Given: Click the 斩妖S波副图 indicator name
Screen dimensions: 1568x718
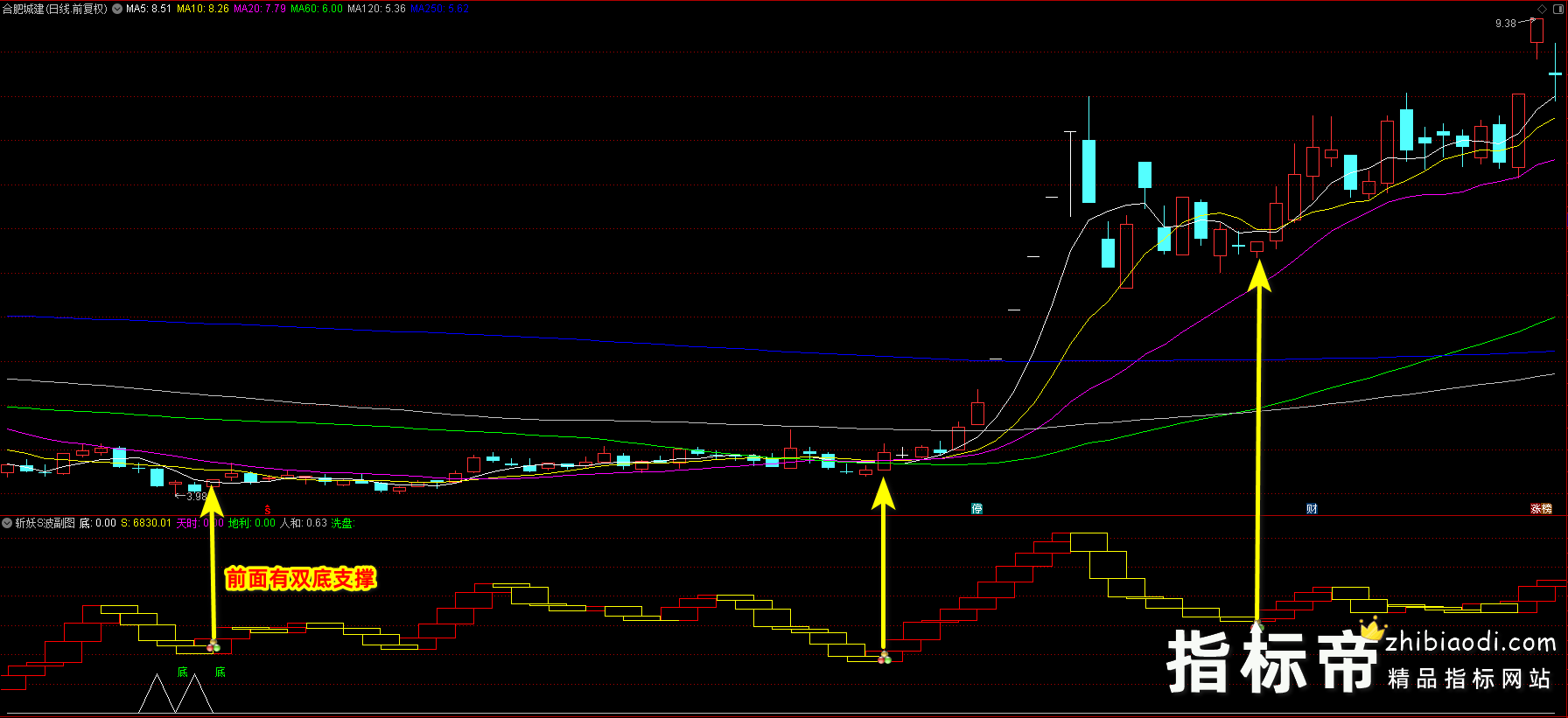Looking at the screenshot, I should 45,523.
